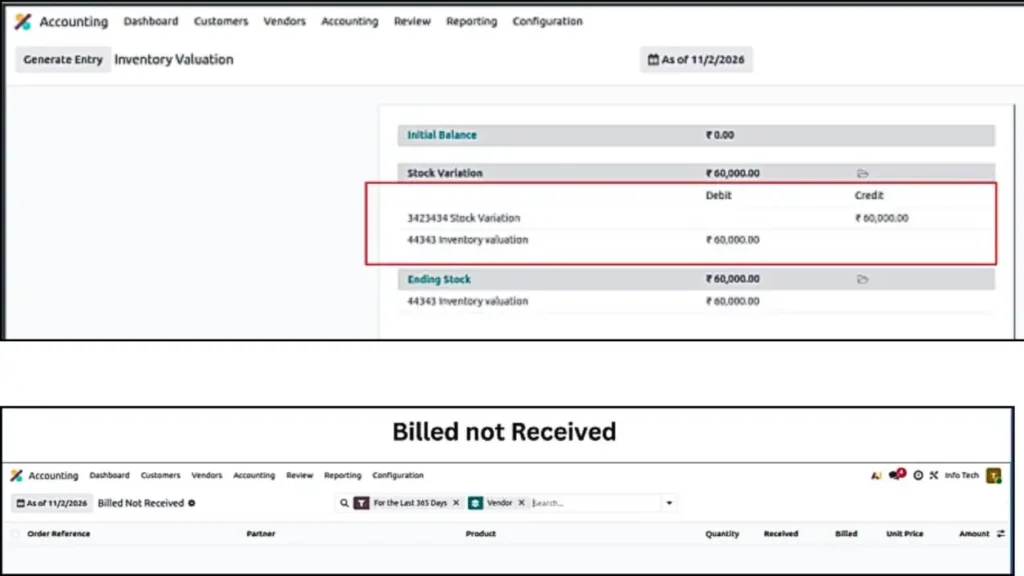The width and height of the screenshot is (1024, 576).
Task: Tick the select-all checkbox in the table header
Action: tap(15, 534)
